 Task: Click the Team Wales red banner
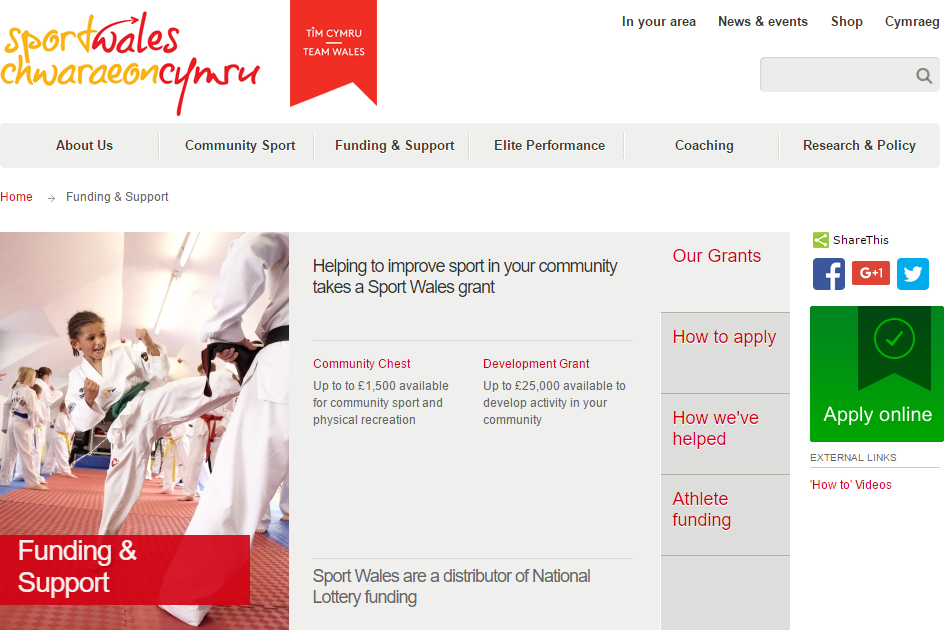point(333,53)
